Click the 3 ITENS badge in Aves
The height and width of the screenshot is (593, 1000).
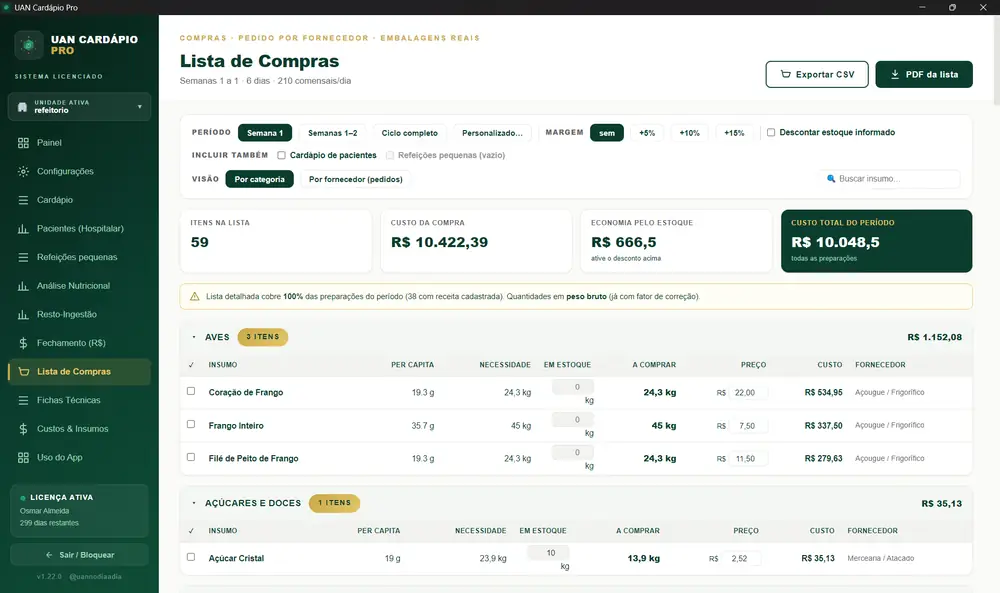263,337
